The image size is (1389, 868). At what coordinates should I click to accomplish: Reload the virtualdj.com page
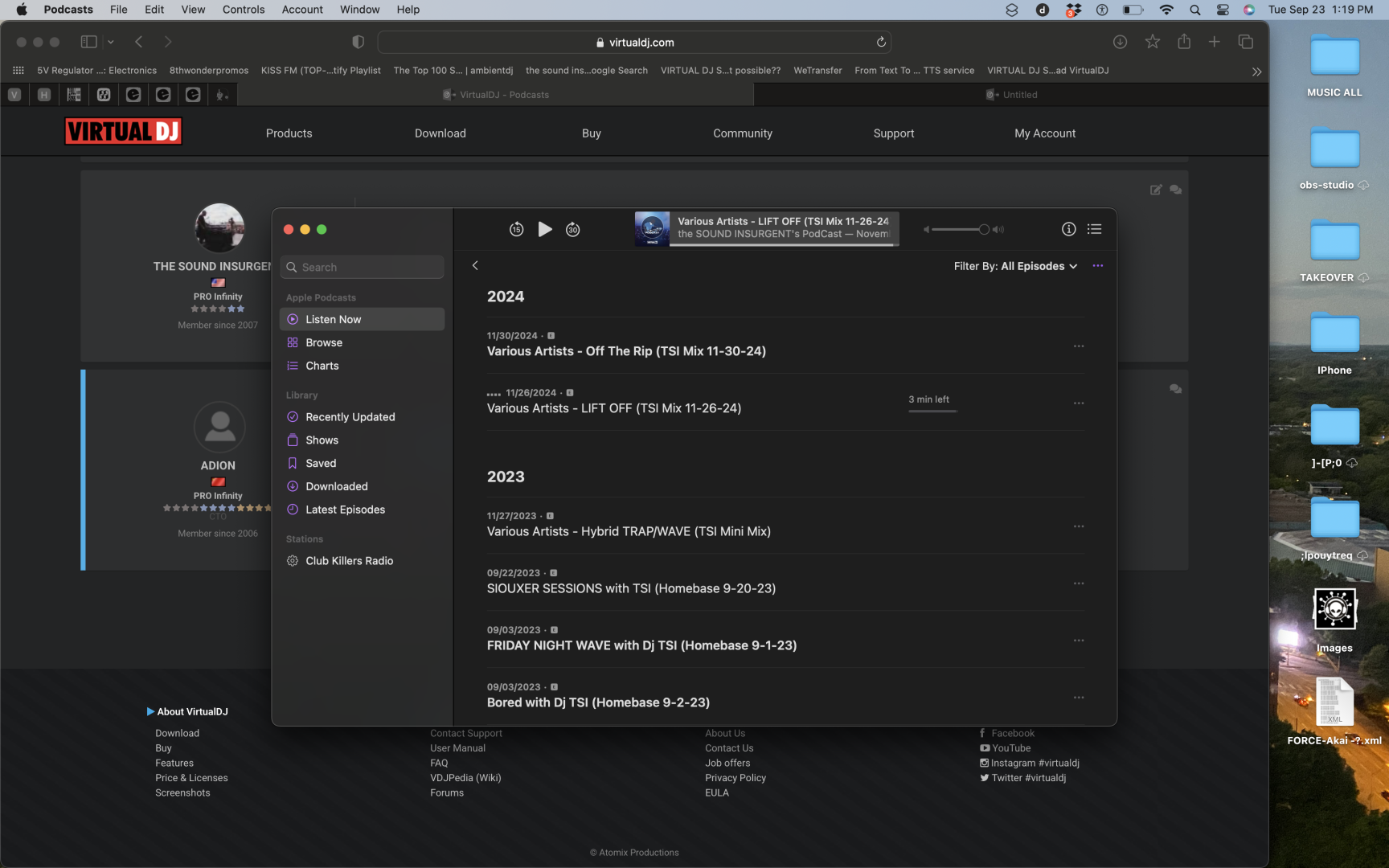(881, 42)
